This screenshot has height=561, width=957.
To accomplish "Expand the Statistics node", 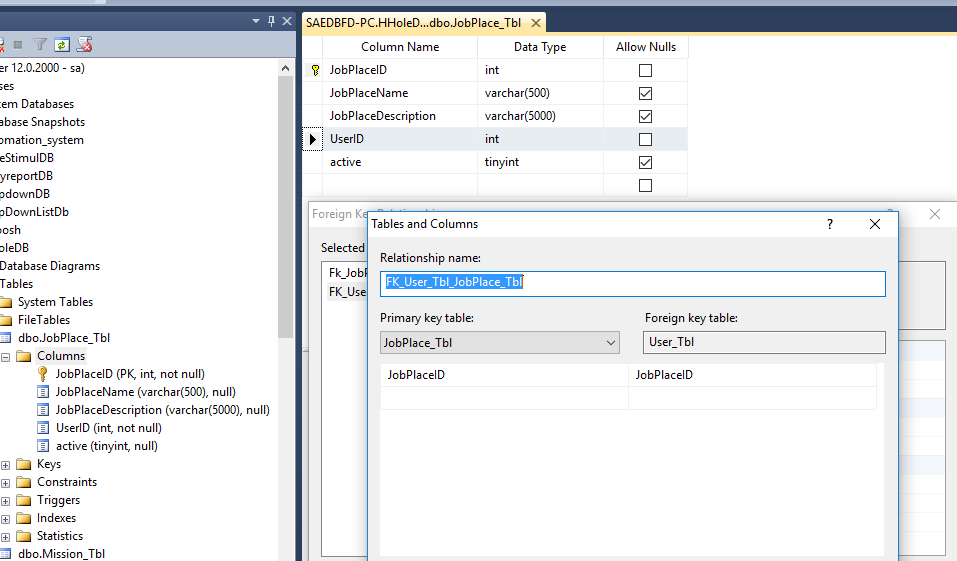I will tap(5, 537).
